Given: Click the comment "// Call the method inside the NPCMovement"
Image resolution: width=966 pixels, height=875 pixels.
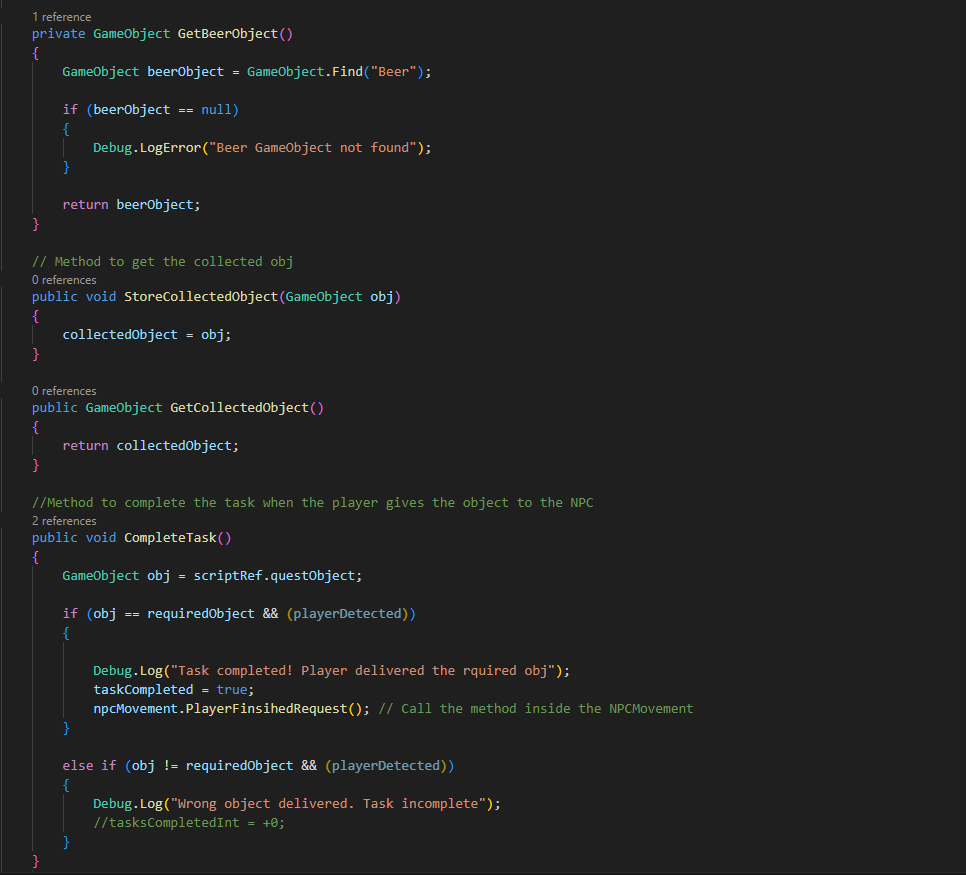Looking at the screenshot, I should (x=536, y=709).
